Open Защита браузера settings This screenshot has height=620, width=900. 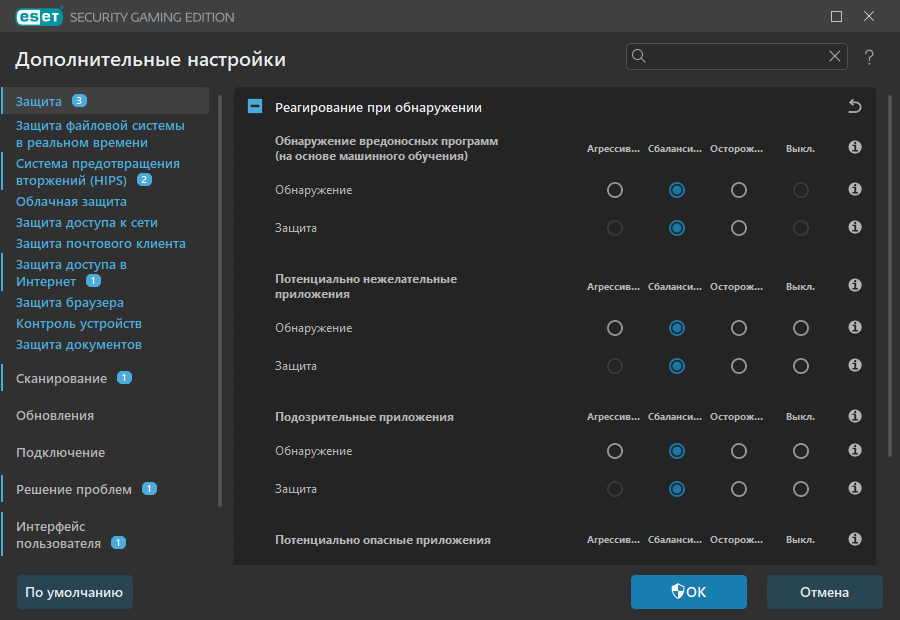(69, 303)
